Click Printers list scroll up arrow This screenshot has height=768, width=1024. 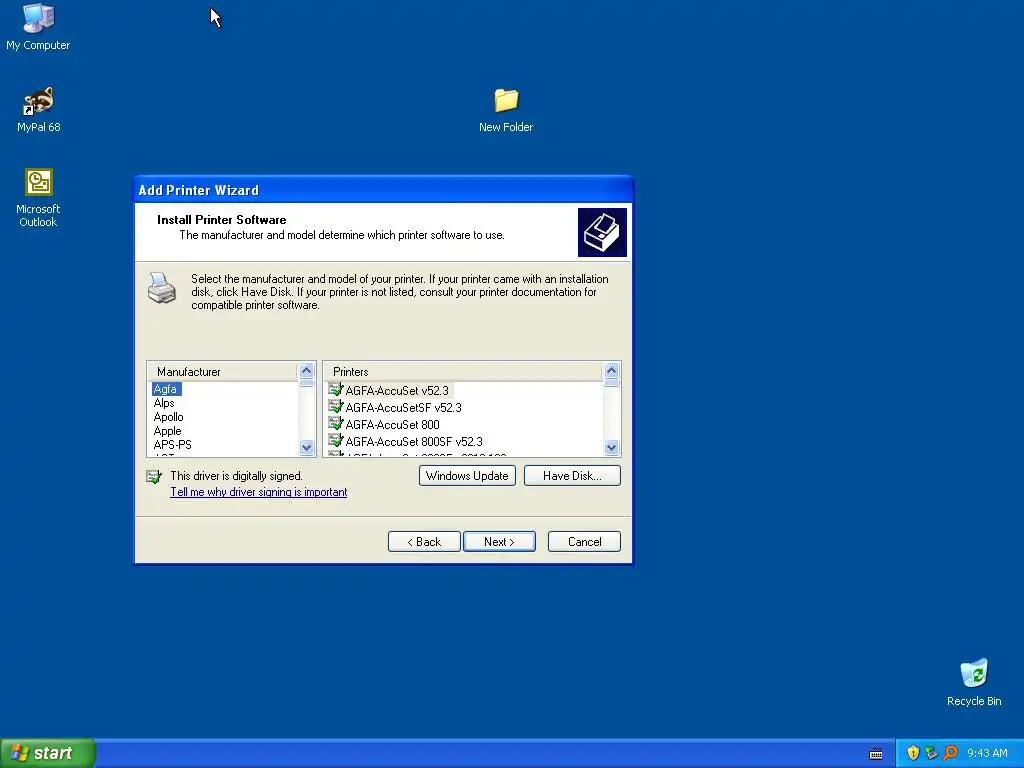611,371
